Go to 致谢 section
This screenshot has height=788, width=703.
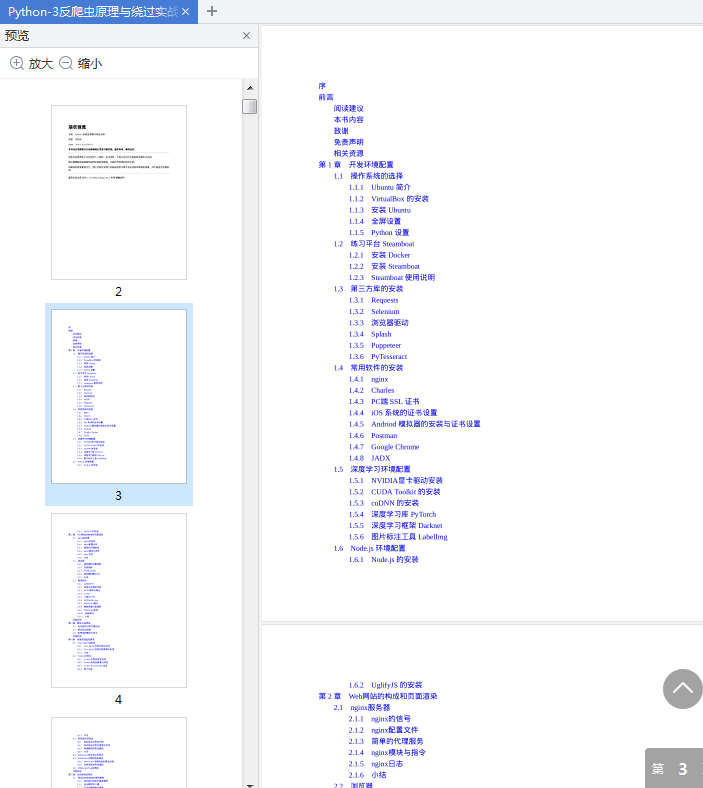[x=341, y=131]
